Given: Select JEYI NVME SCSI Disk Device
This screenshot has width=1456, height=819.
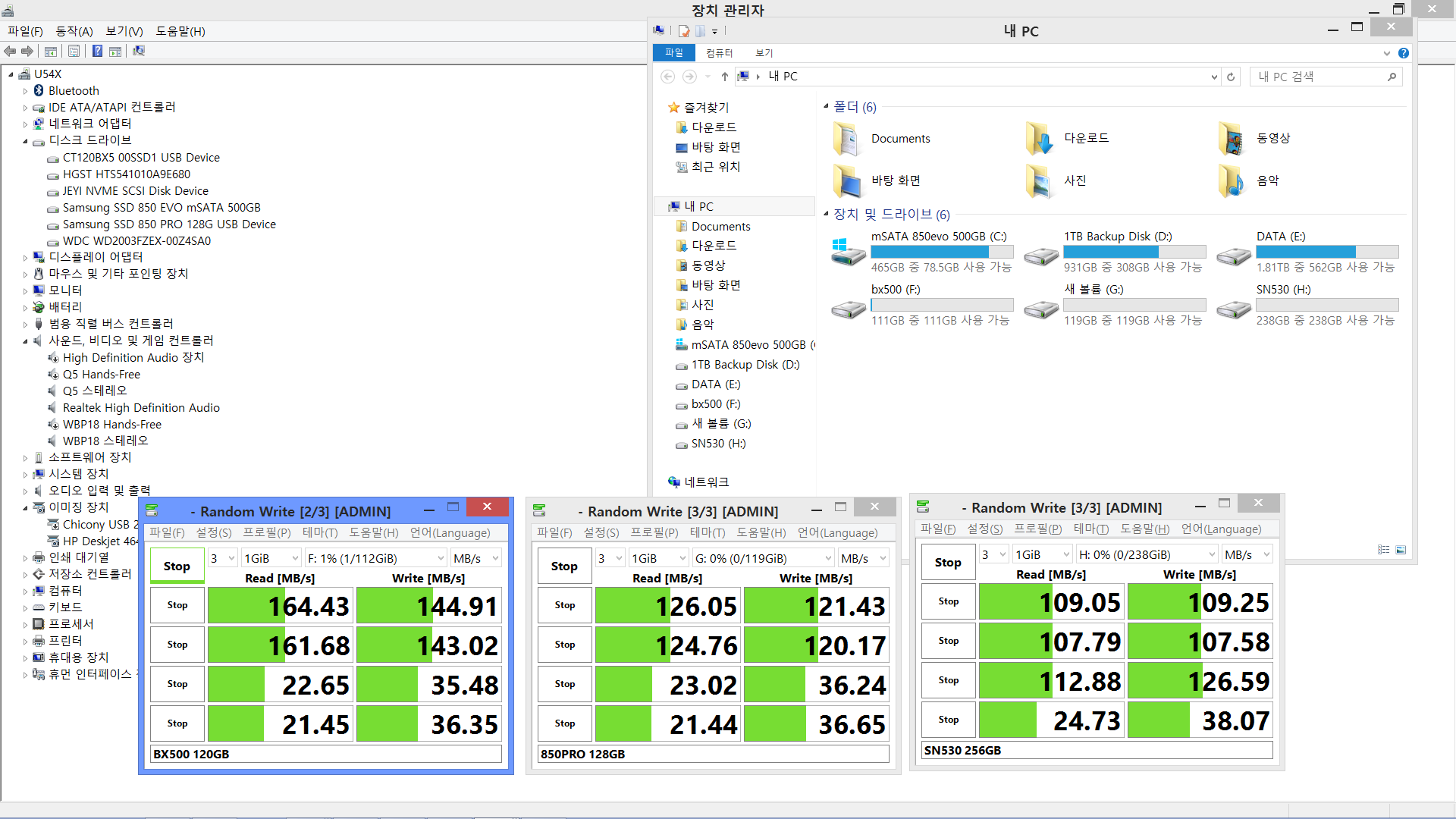Looking at the screenshot, I should tap(136, 191).
